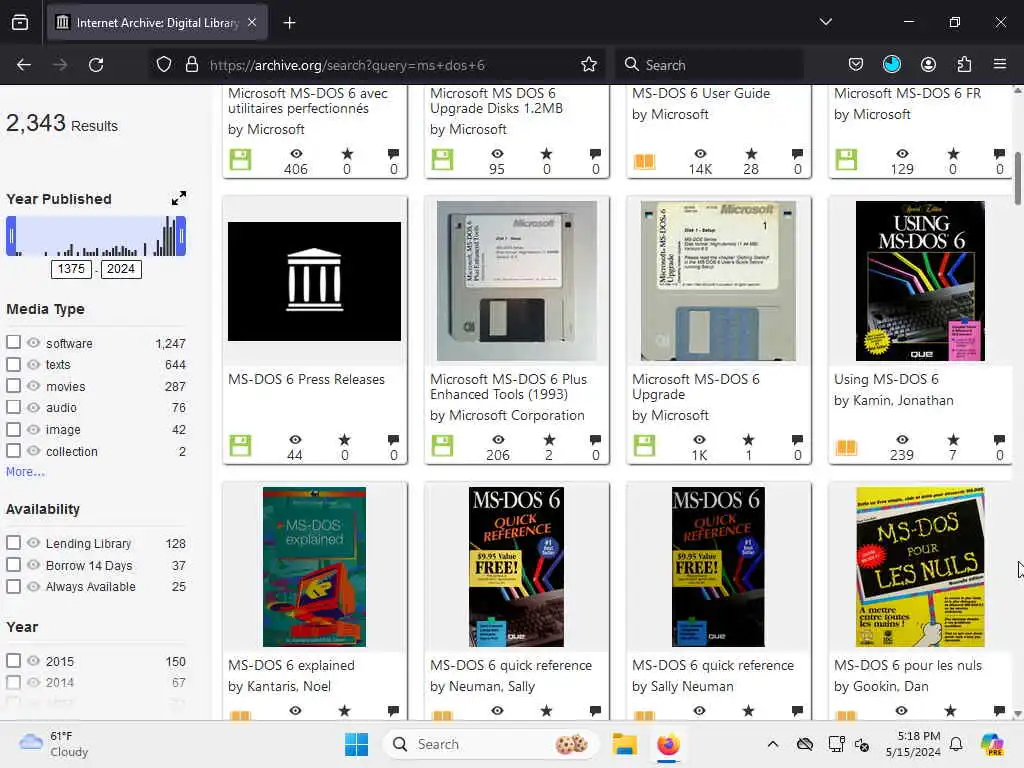The image size is (1024, 768).
Task: Open the Using MS-DOS 6 title
Action: point(886,379)
